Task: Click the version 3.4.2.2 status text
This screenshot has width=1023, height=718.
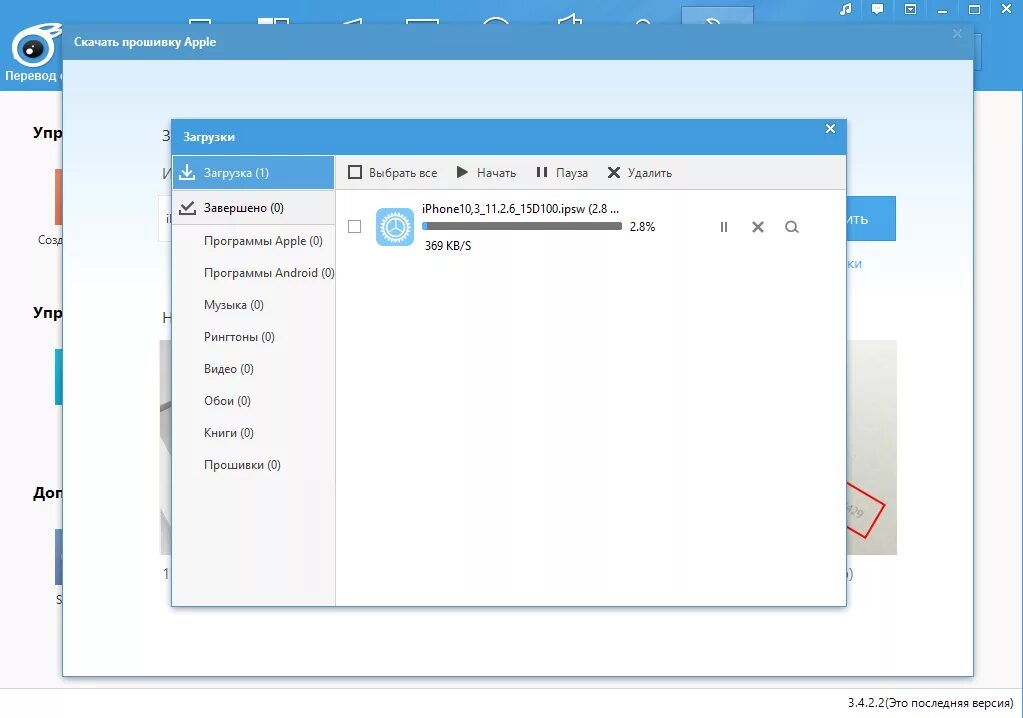Action: click(x=930, y=702)
